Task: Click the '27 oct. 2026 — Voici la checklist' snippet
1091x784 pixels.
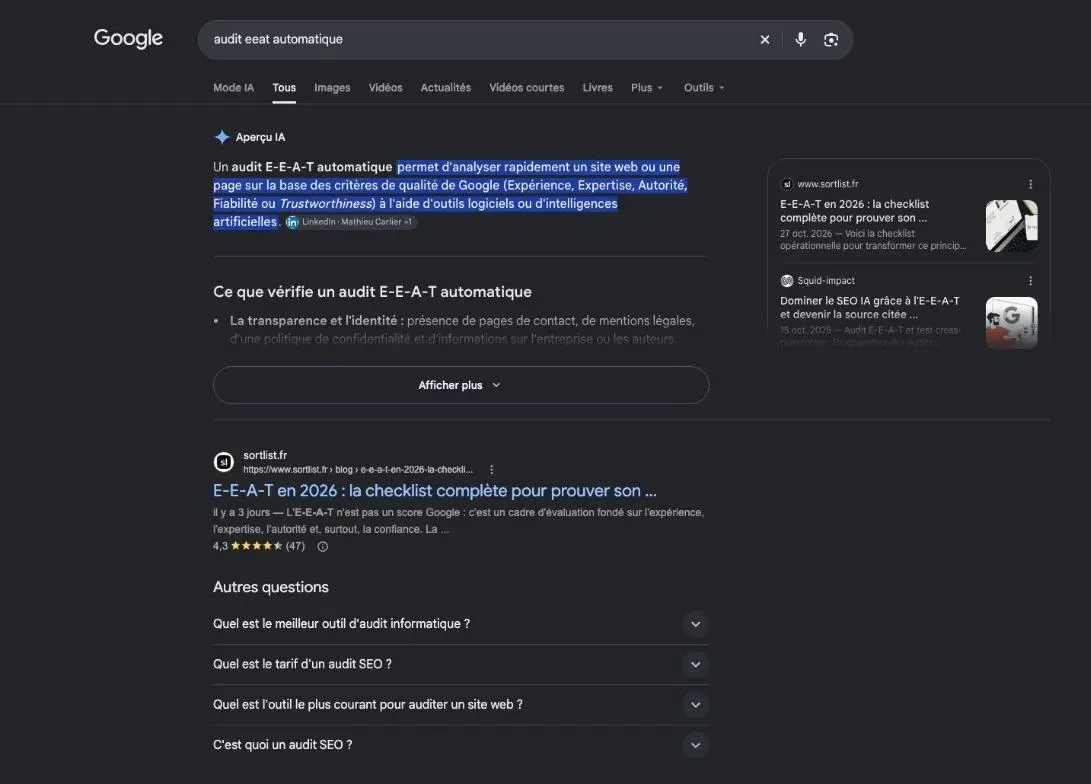Action: coord(873,239)
